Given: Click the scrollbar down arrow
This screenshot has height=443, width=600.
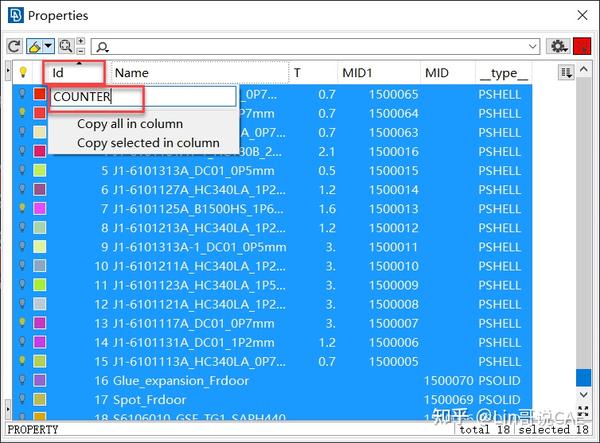Looking at the screenshot, I should (583, 394).
